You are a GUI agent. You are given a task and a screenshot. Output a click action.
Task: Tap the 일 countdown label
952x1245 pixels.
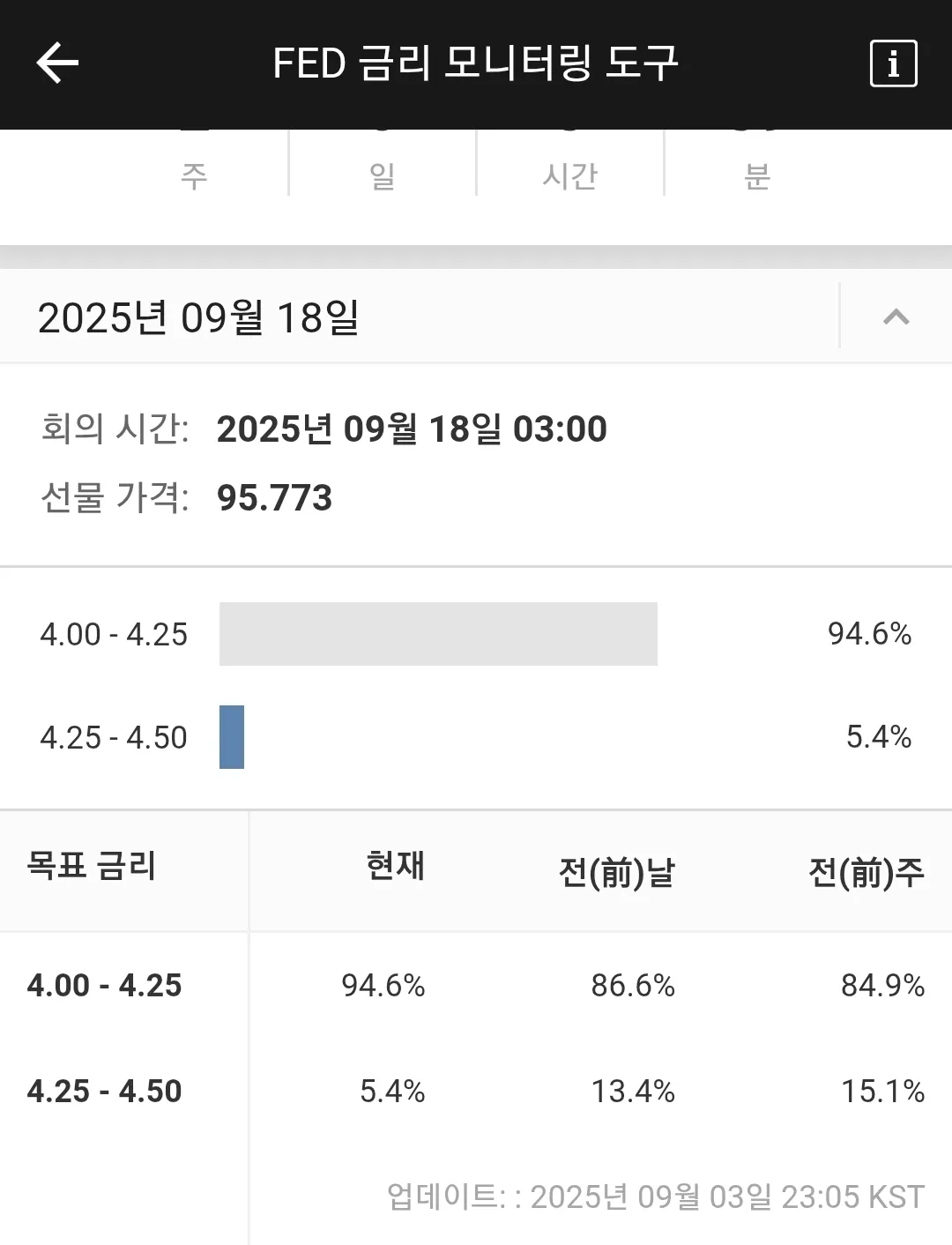(x=382, y=176)
